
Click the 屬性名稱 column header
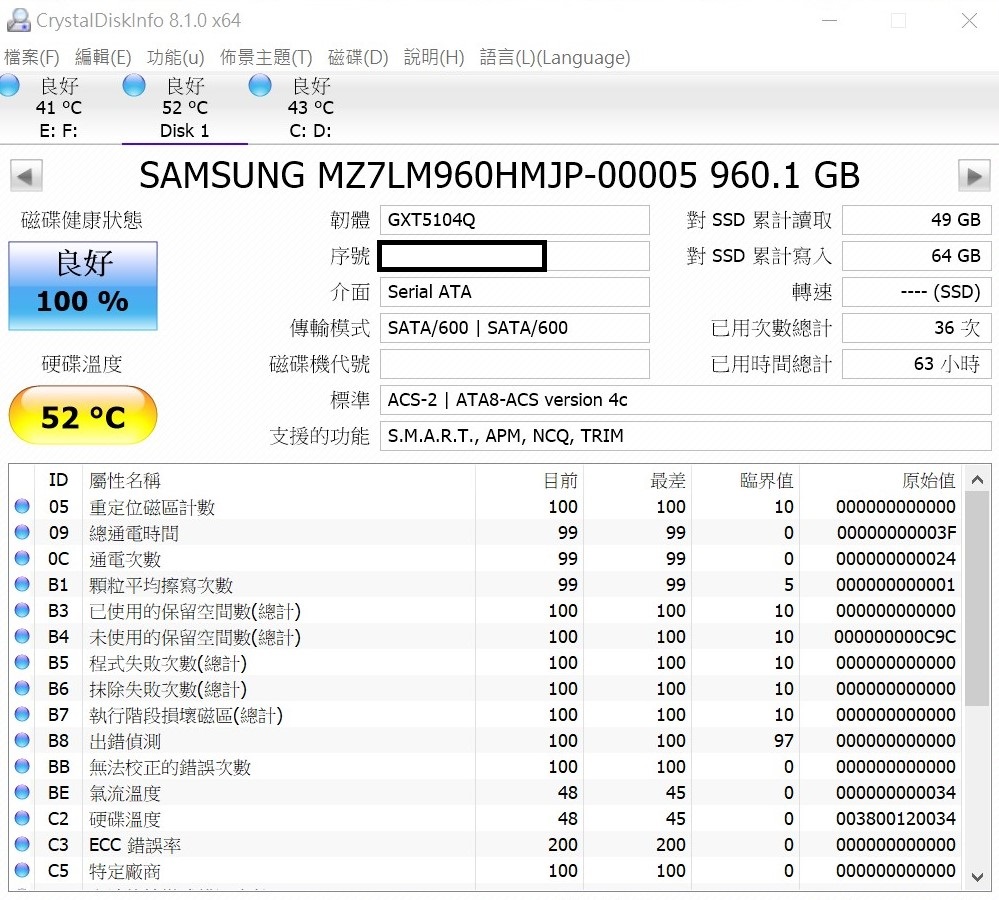click(125, 480)
